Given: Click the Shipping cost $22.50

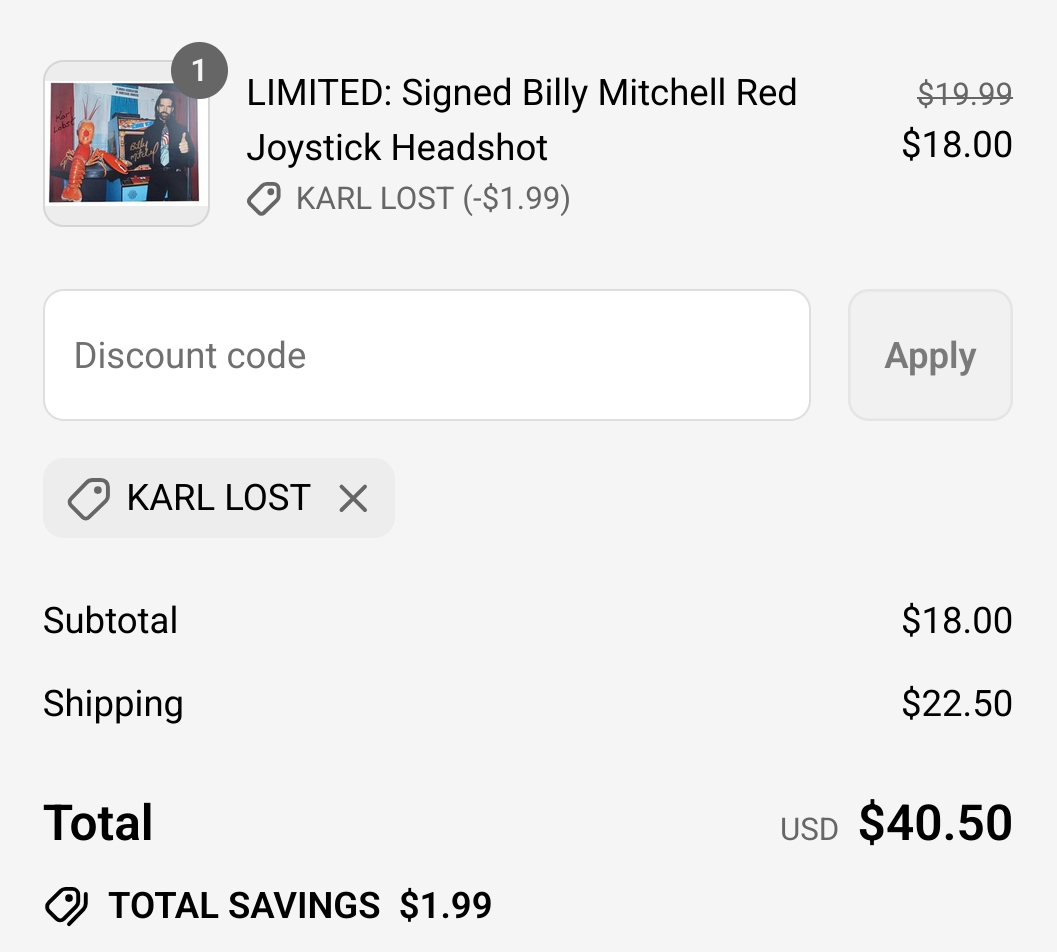Looking at the screenshot, I should 957,703.
